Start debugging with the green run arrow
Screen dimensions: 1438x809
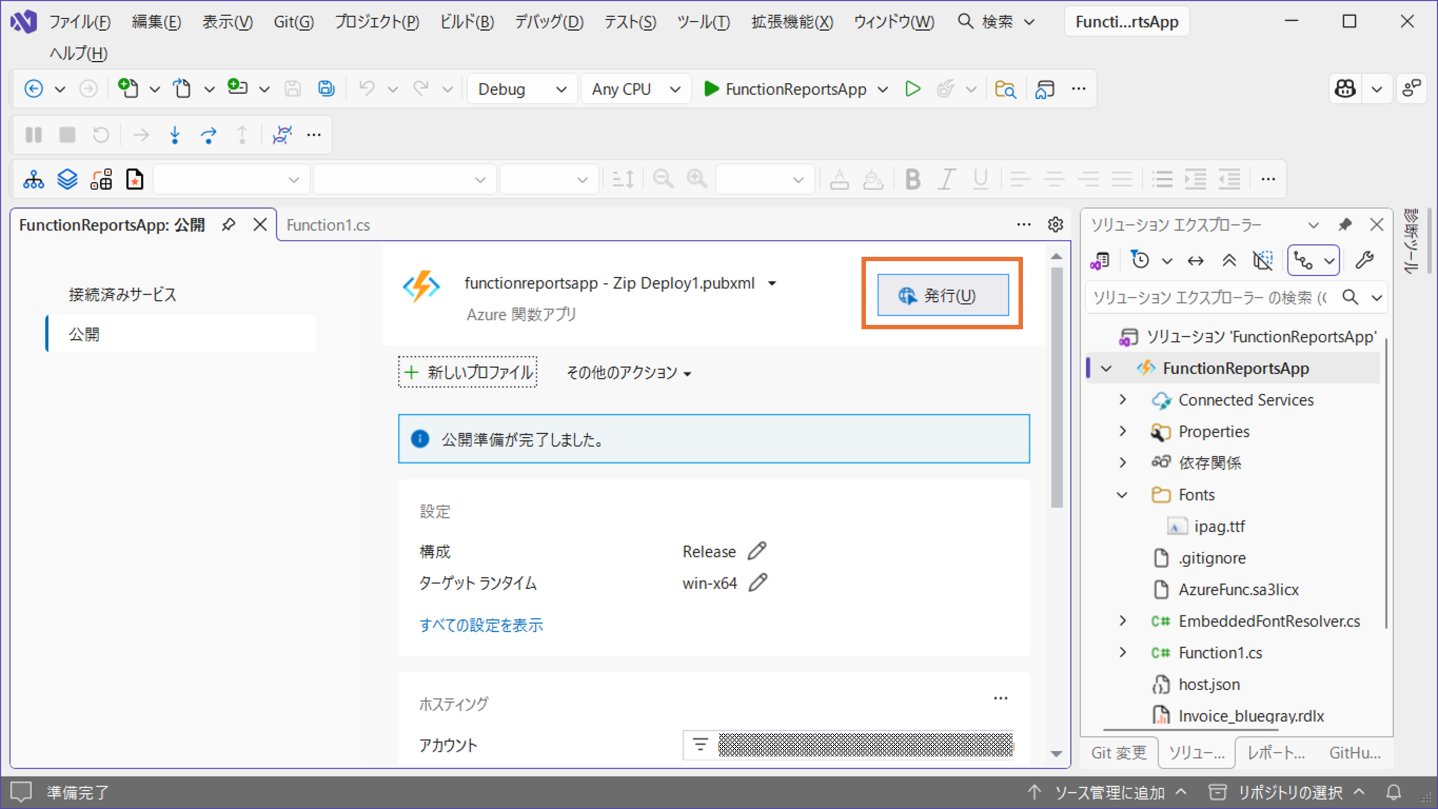pyautogui.click(x=912, y=88)
